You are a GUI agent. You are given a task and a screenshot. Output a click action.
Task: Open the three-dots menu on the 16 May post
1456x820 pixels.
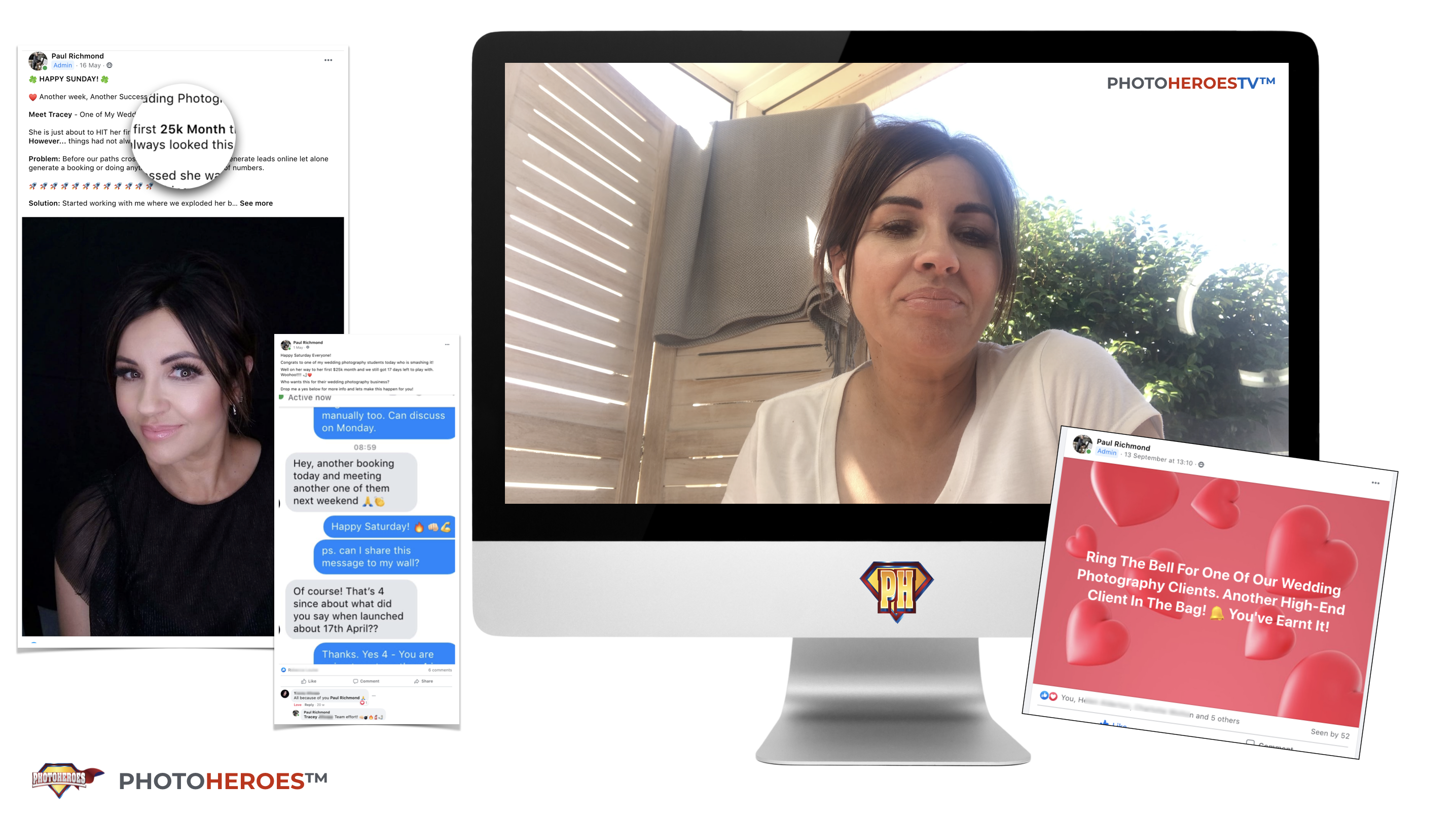tap(328, 60)
